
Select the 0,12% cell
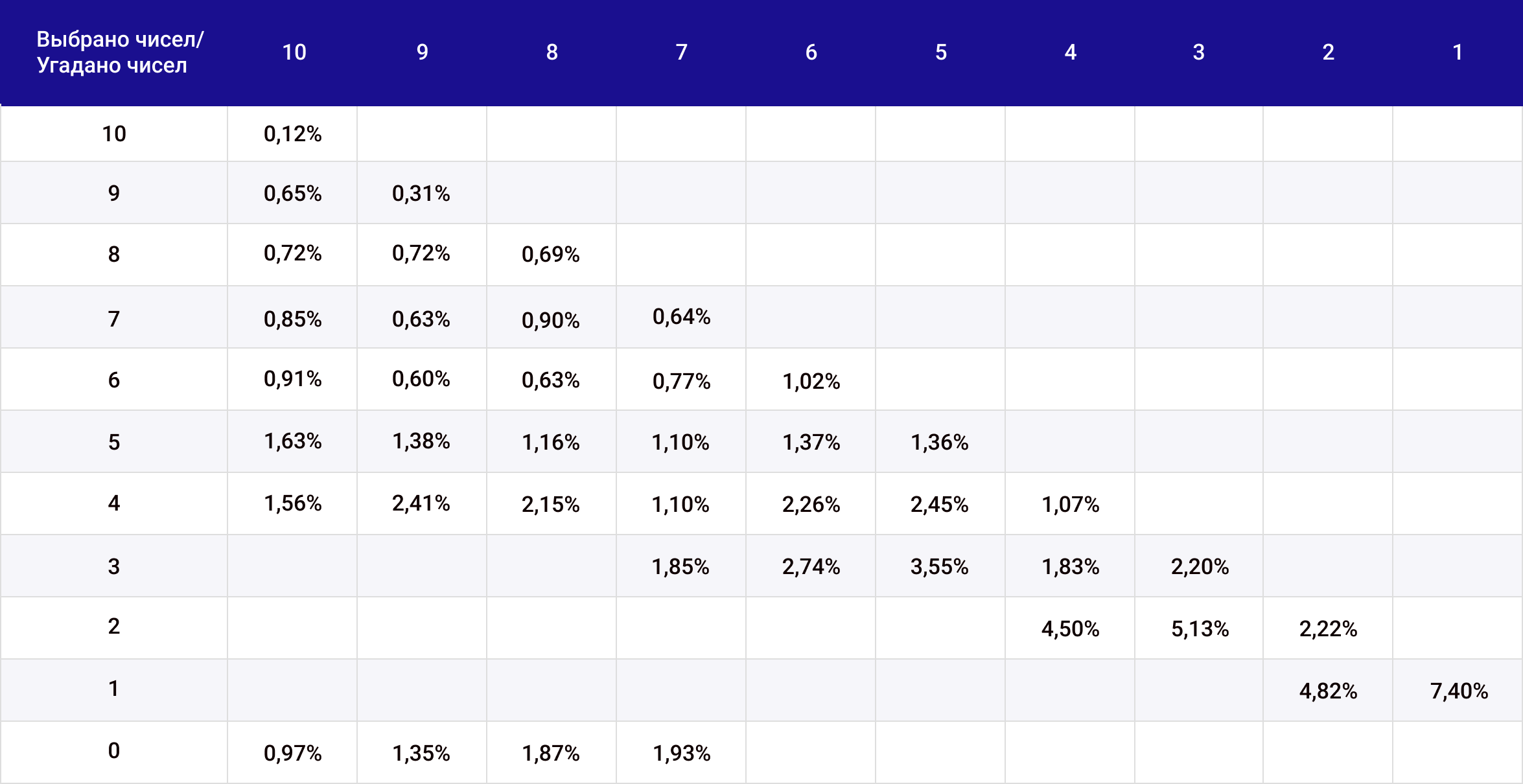tap(292, 134)
